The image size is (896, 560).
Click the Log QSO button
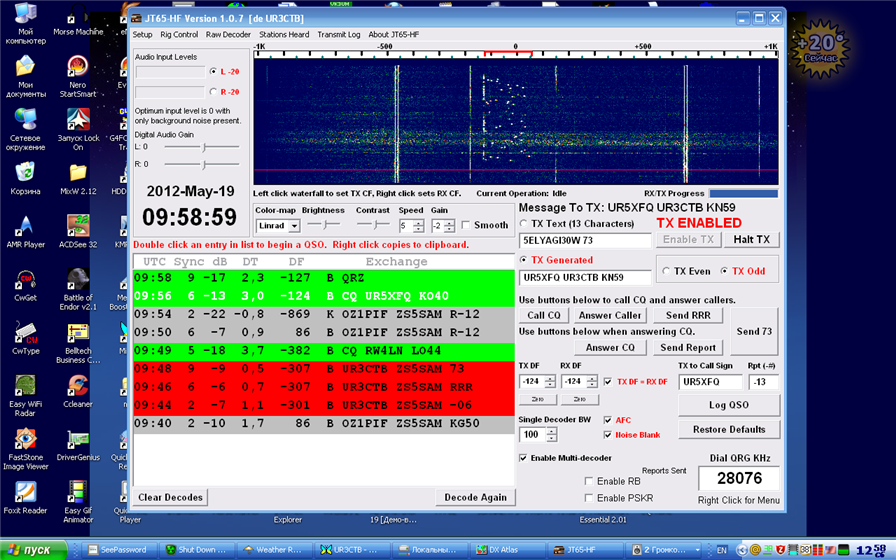point(728,405)
